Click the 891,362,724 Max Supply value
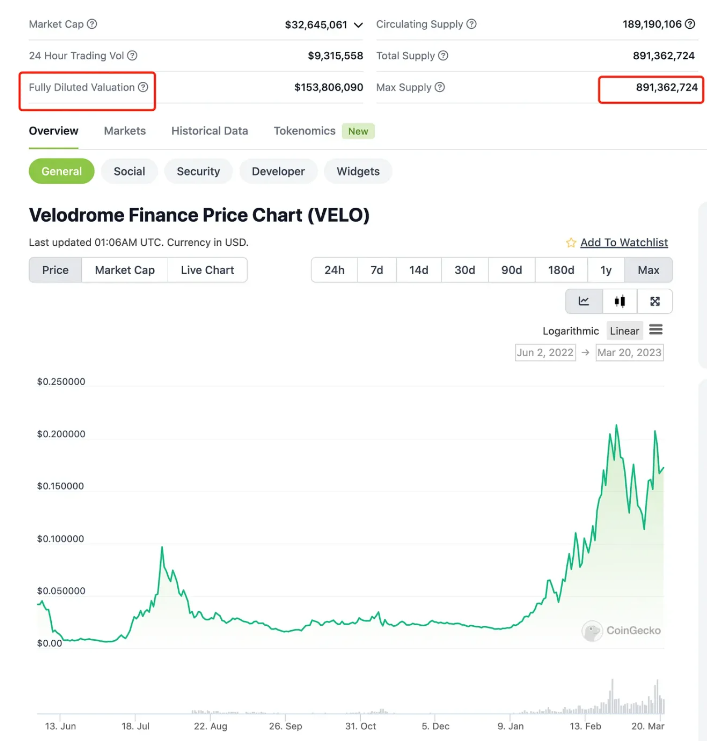Image resolution: width=721 pixels, height=754 pixels. pos(667,88)
